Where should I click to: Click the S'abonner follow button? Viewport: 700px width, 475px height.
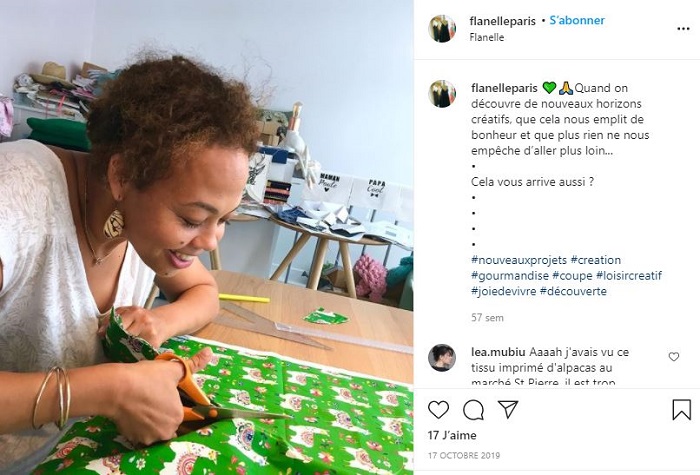coord(577,20)
